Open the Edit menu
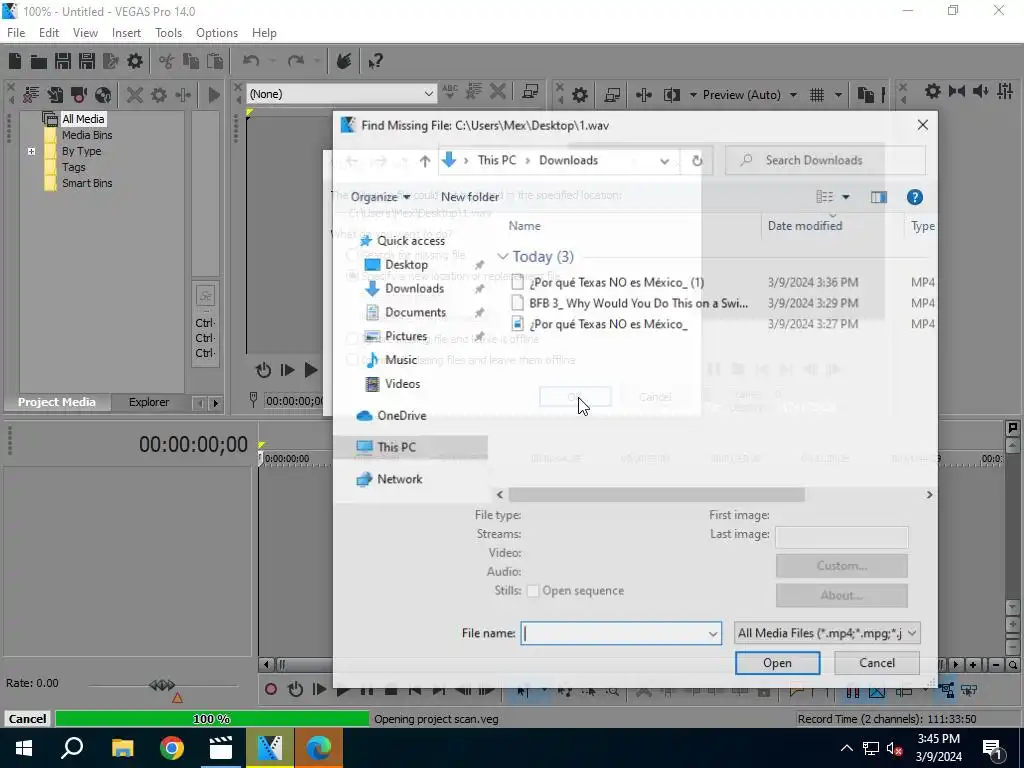This screenshot has width=1024, height=768. (x=49, y=33)
